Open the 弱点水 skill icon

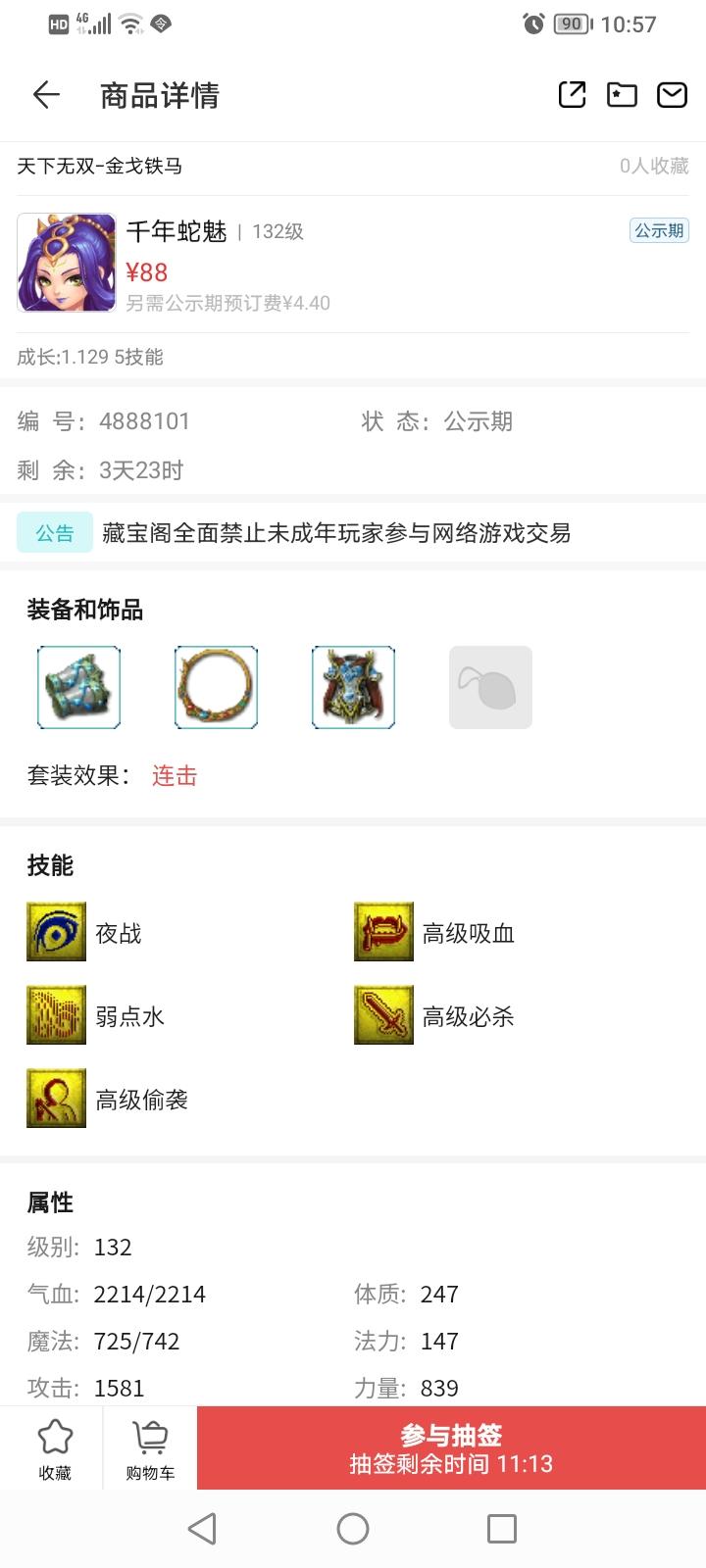pyautogui.click(x=56, y=1015)
